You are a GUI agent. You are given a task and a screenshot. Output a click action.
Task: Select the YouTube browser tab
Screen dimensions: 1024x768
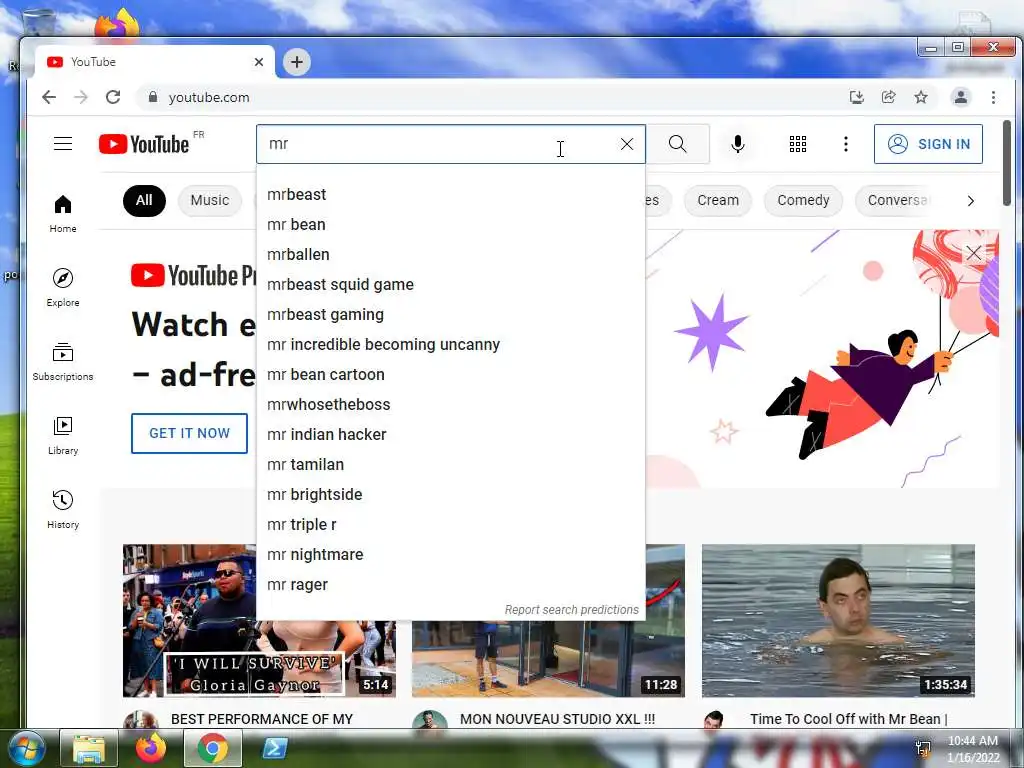pos(153,62)
